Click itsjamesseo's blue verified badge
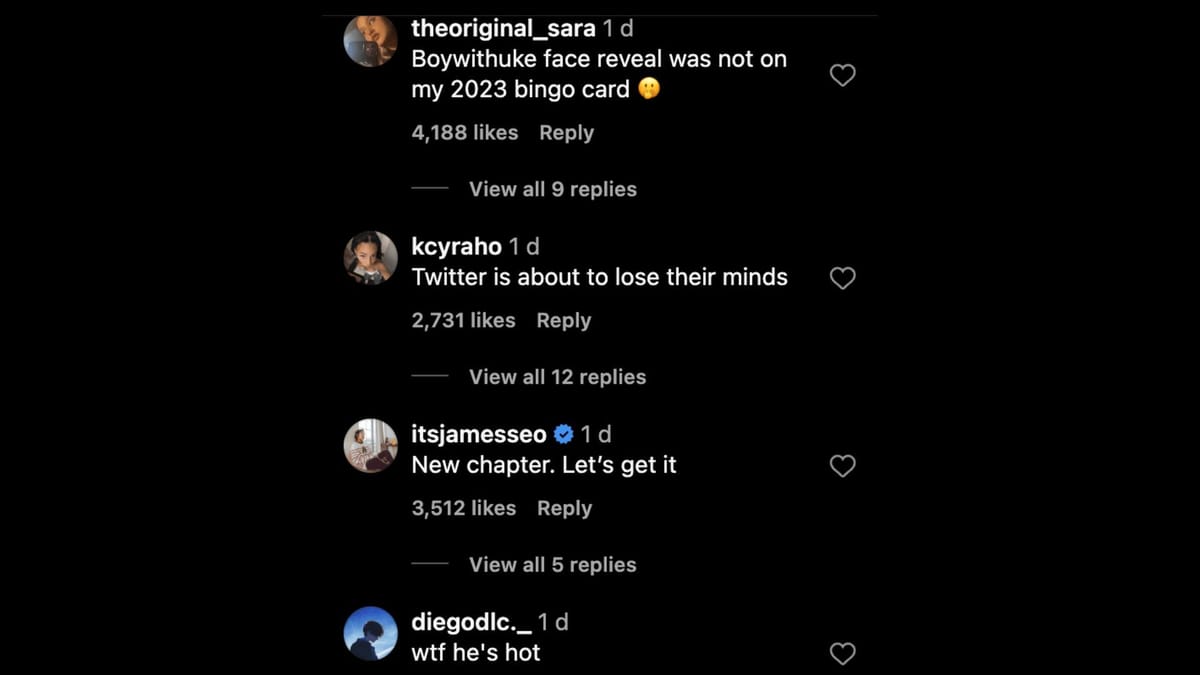Image resolution: width=1200 pixels, height=675 pixels. [563, 434]
